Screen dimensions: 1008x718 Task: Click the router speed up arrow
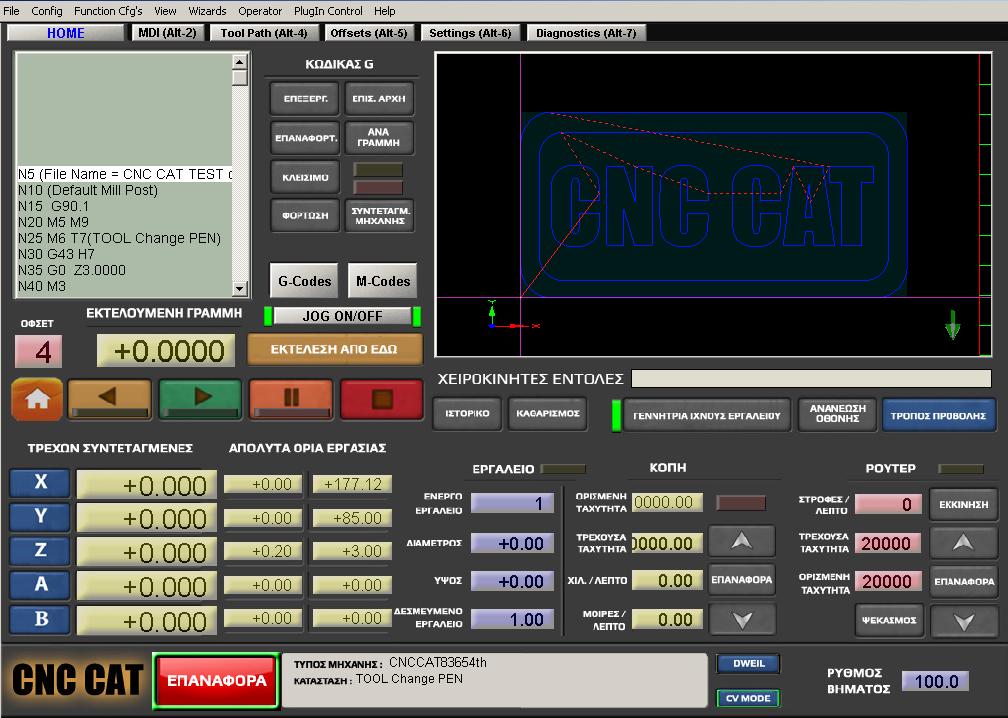(x=963, y=542)
